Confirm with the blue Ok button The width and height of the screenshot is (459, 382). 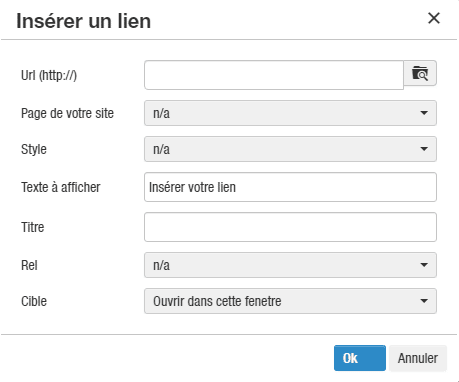[360, 358]
